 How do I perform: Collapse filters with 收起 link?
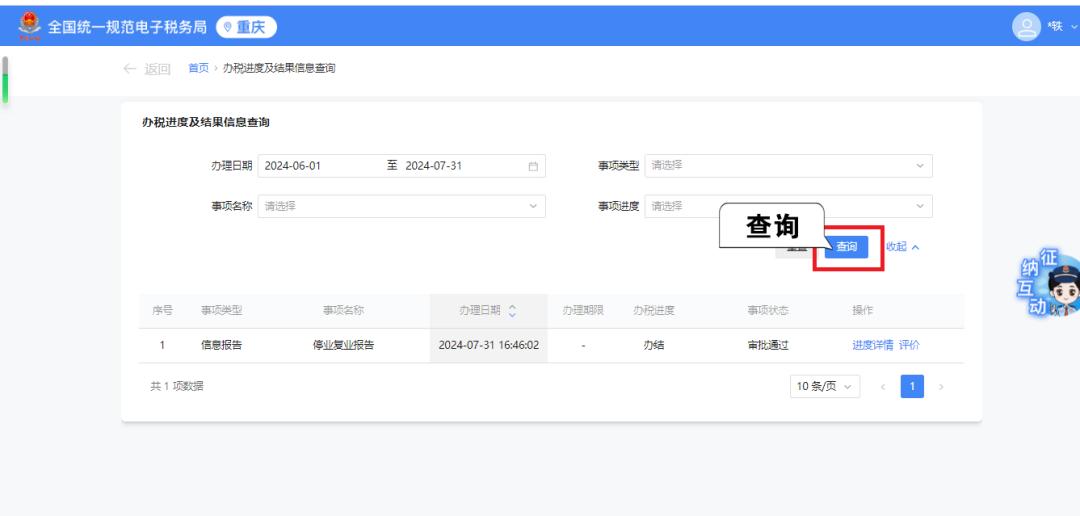902,247
